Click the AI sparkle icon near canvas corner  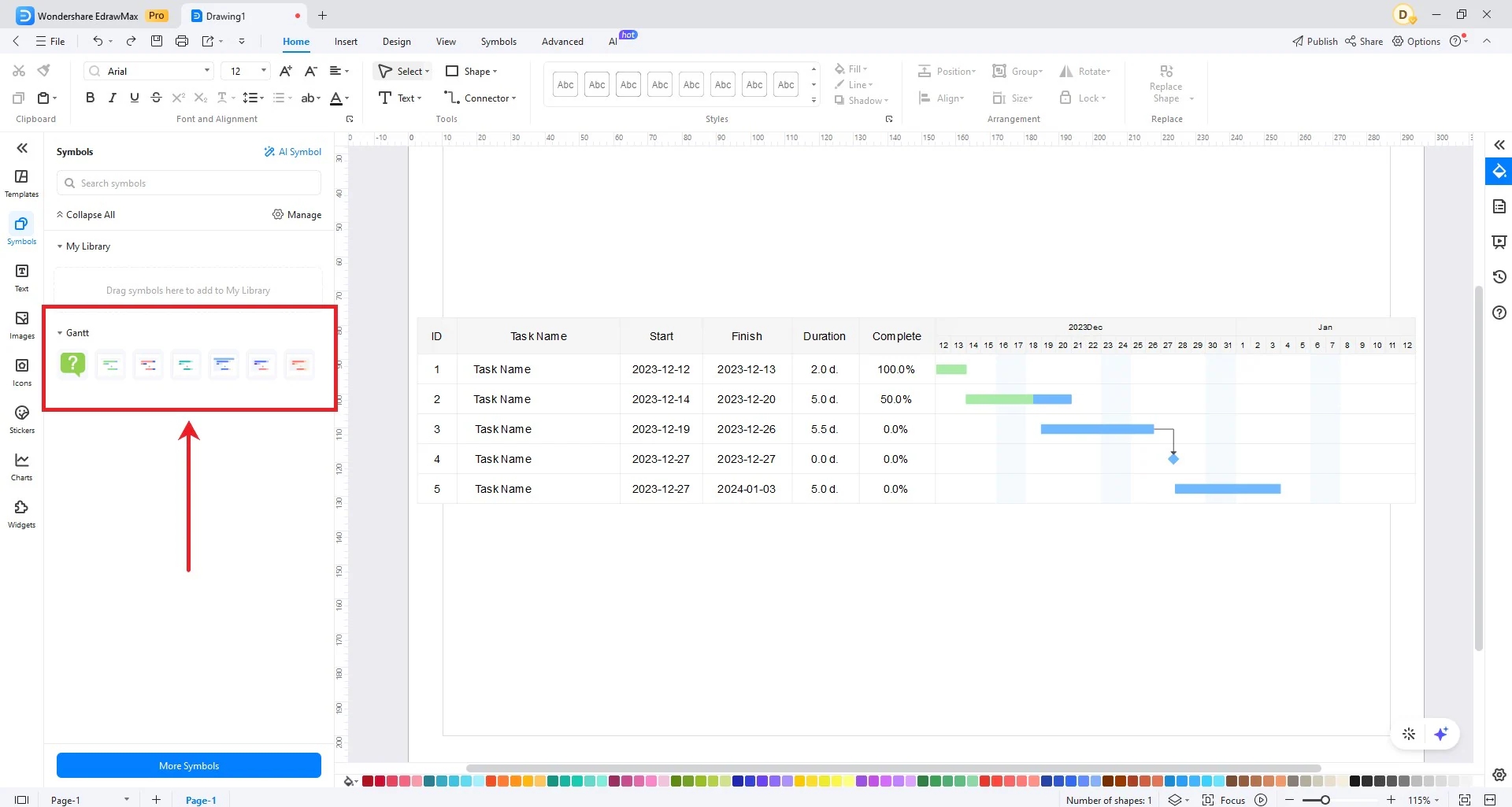pos(1441,733)
